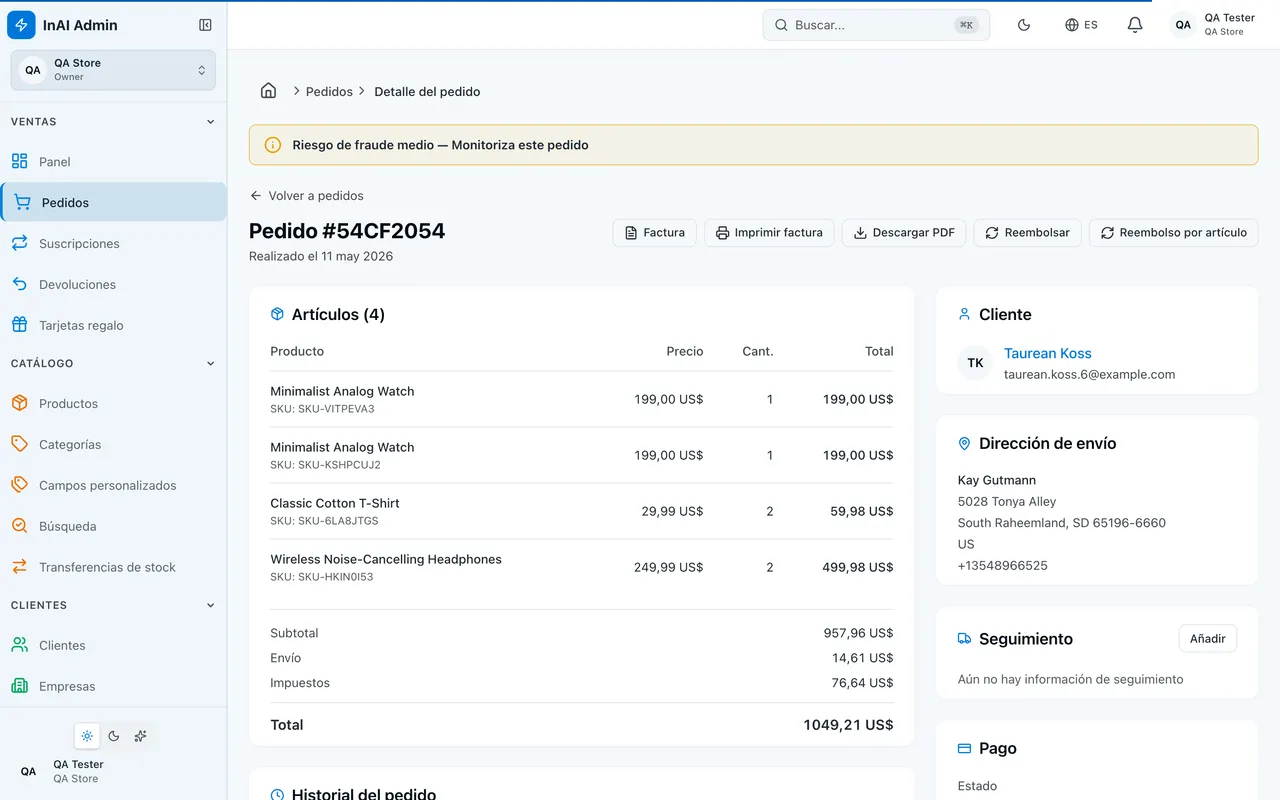The image size is (1280, 800).
Task: Click the Seguimiento truck icon
Action: pyautogui.click(x=964, y=638)
